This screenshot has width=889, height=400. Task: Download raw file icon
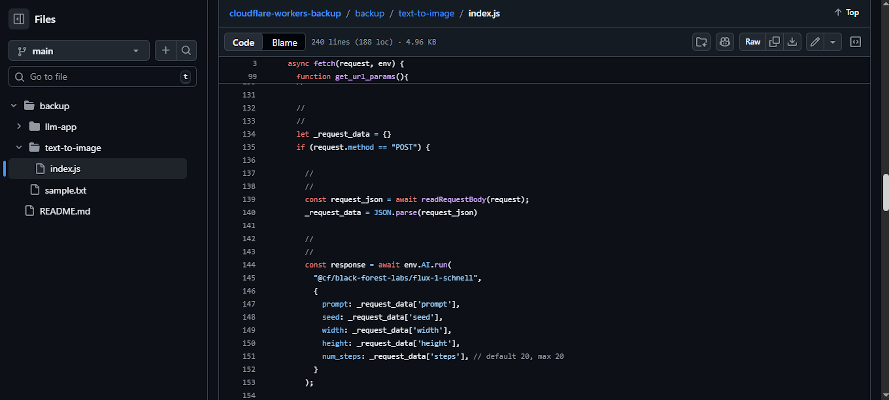[x=792, y=42]
